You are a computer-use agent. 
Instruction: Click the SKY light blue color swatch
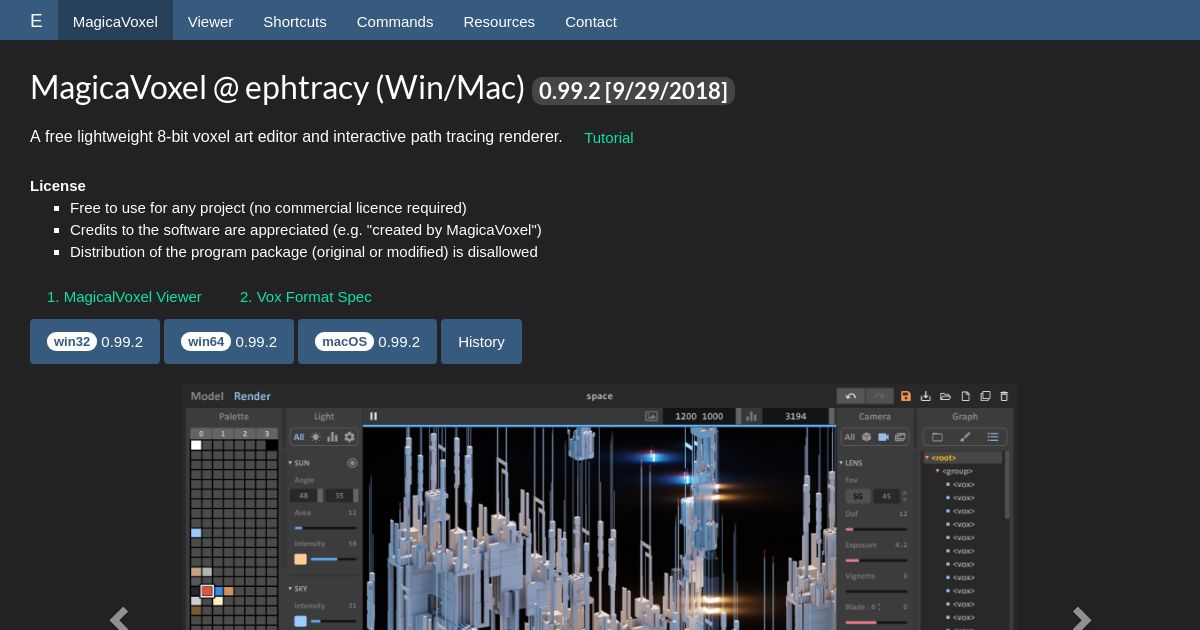[x=300, y=621]
